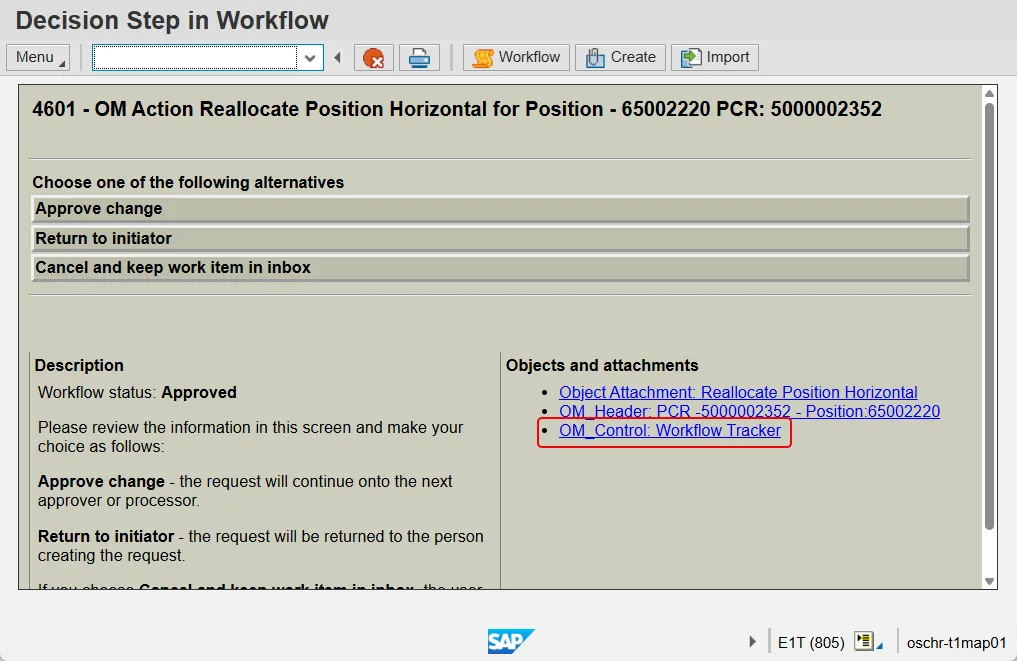Open the OM_Control: Workflow Tracker link
The width and height of the screenshot is (1017, 661).
tap(670, 430)
